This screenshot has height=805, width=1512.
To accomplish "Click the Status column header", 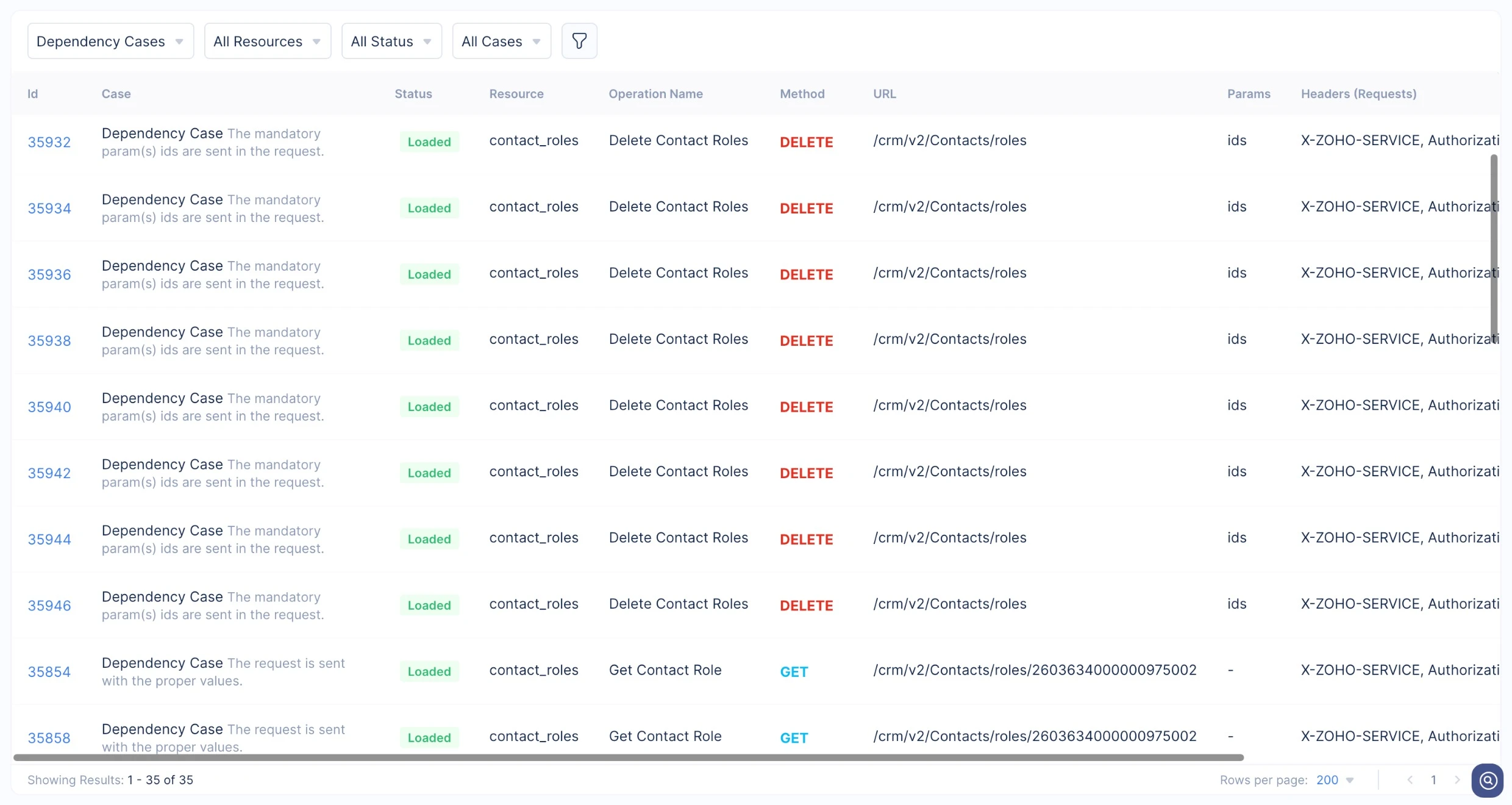I will [x=413, y=94].
